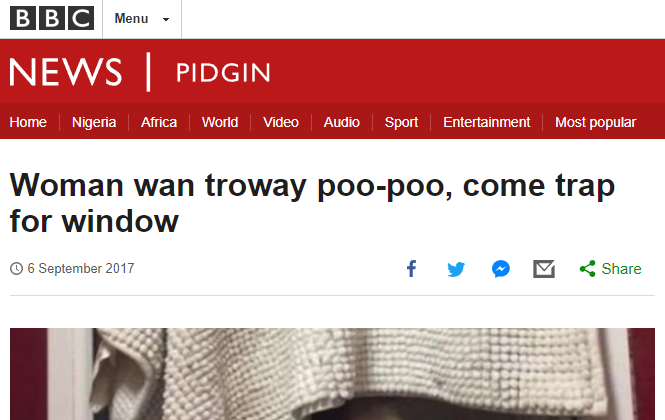
Task: Open the Africa section
Action: [x=159, y=122]
